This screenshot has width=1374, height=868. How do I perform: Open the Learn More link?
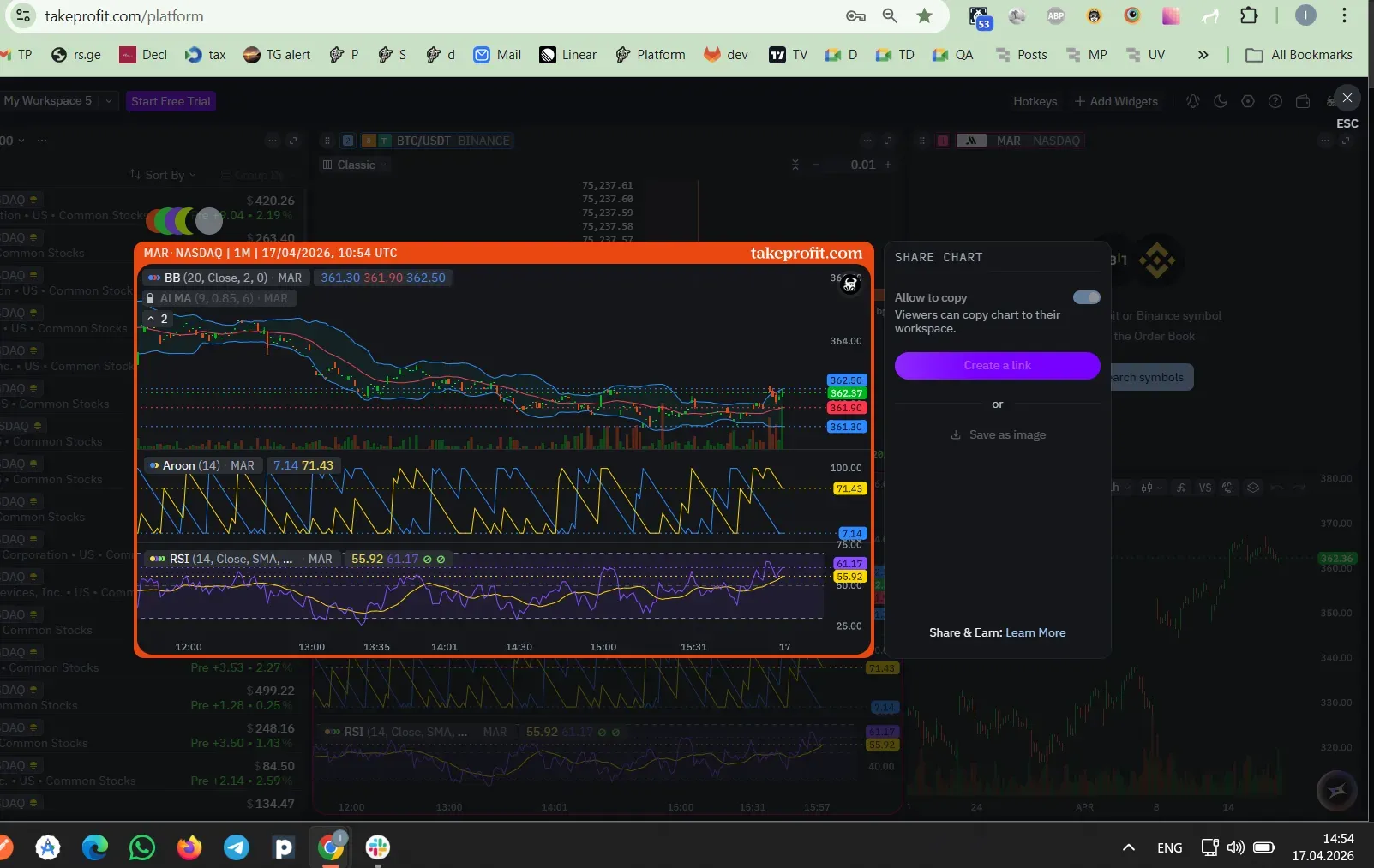point(1035,632)
